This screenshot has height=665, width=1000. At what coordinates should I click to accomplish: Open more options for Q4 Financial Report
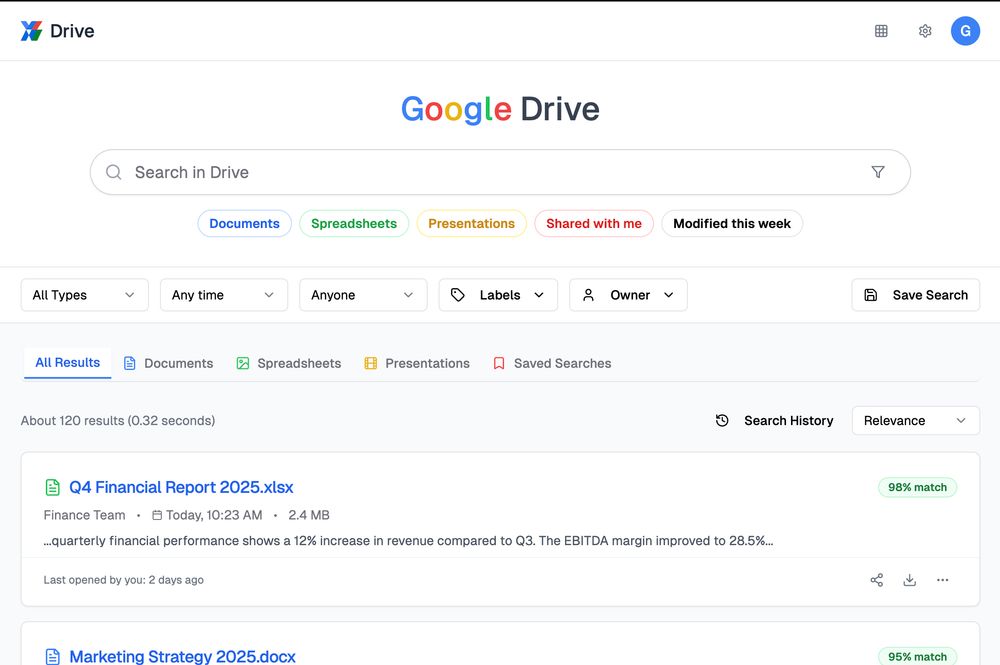943,580
